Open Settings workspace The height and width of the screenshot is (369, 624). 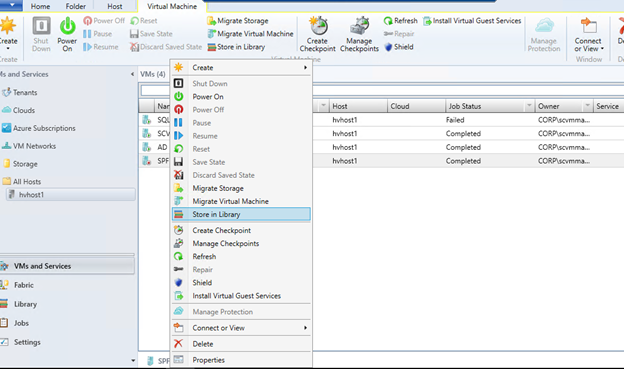coord(67,342)
